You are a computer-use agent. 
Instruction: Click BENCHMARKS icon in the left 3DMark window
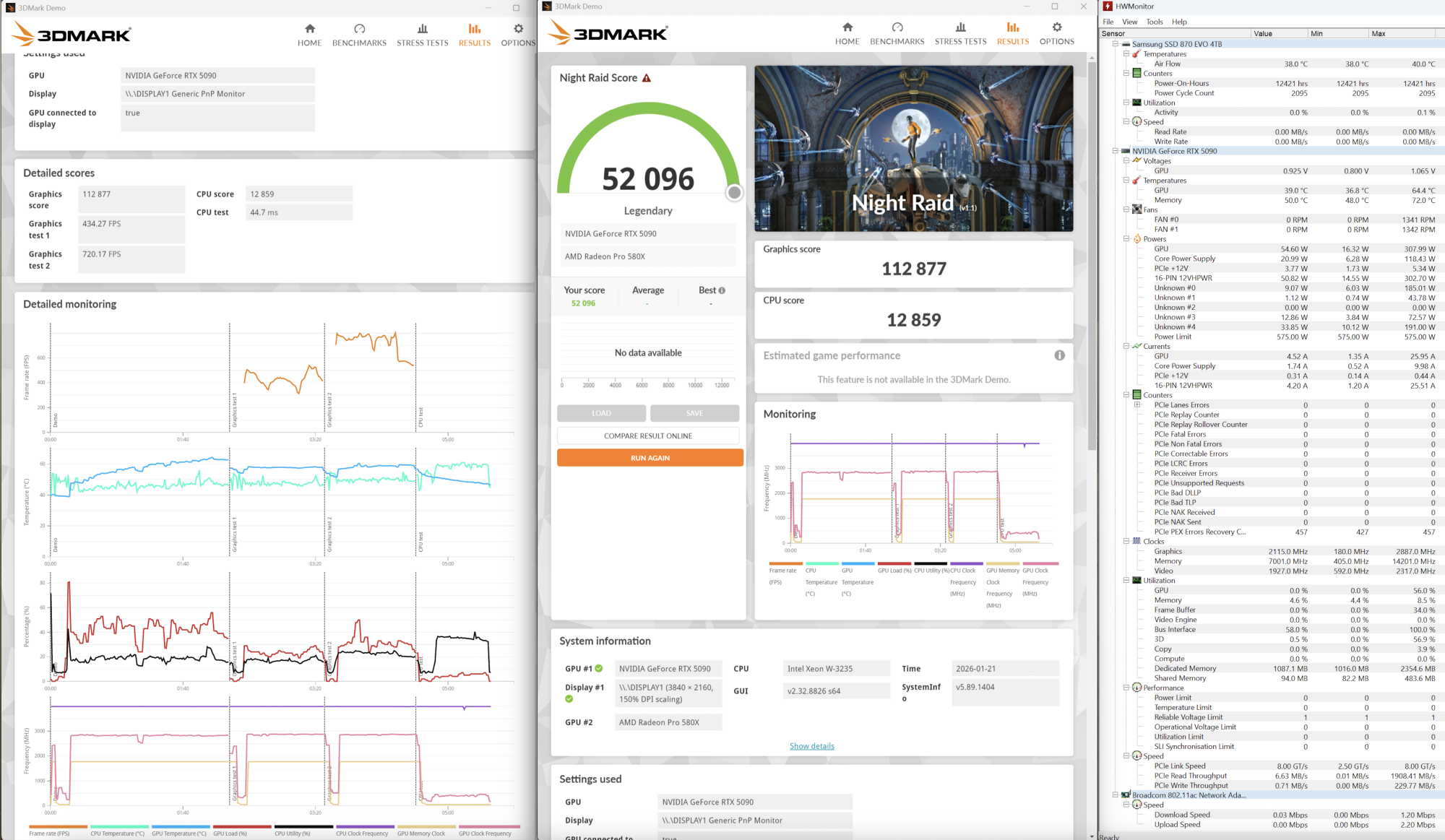[359, 30]
